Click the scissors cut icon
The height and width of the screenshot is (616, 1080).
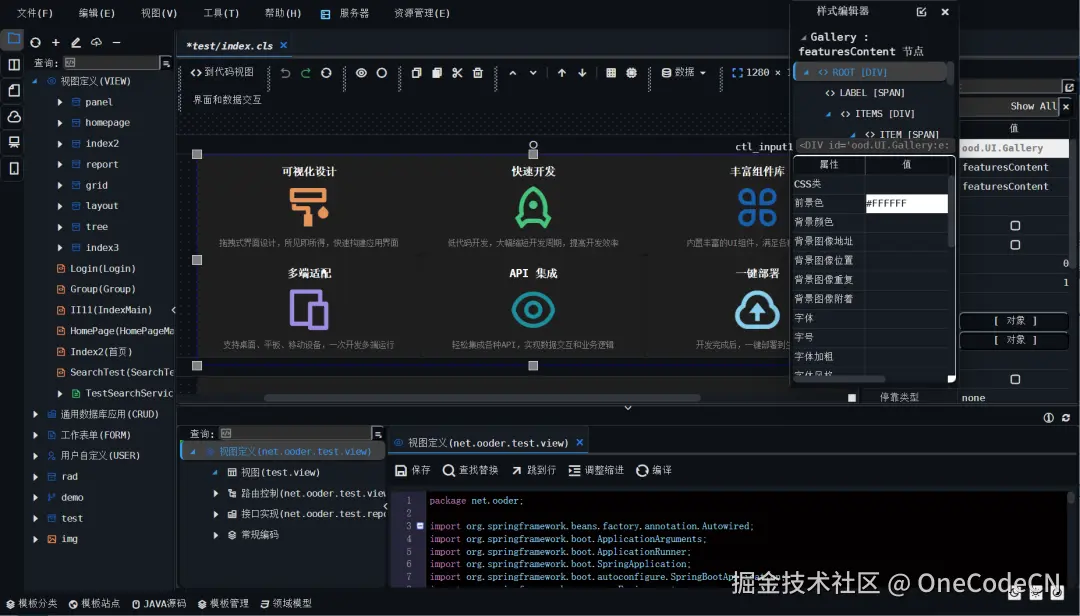[457, 73]
